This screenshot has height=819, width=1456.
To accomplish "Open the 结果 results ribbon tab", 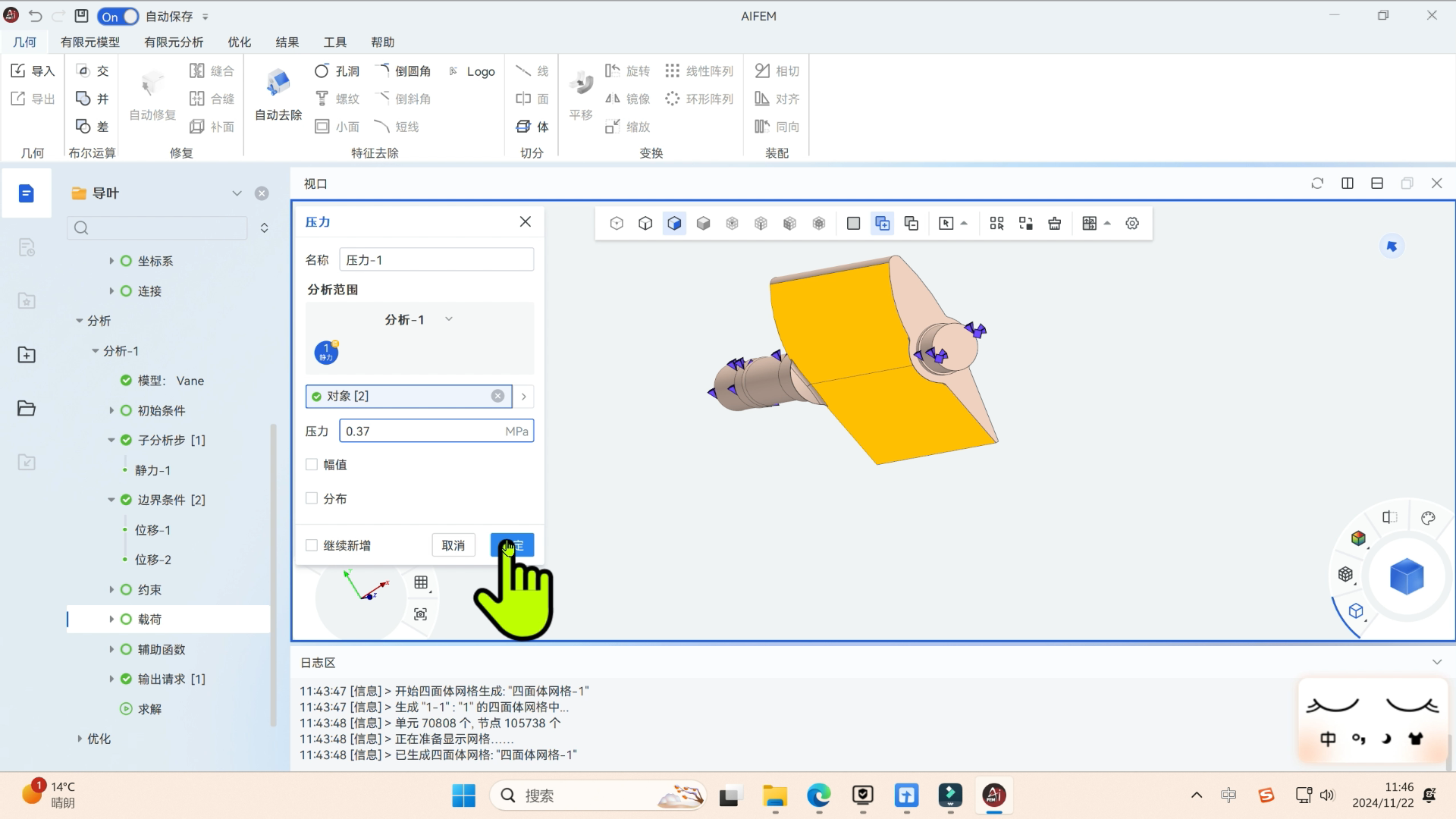I will pos(287,42).
